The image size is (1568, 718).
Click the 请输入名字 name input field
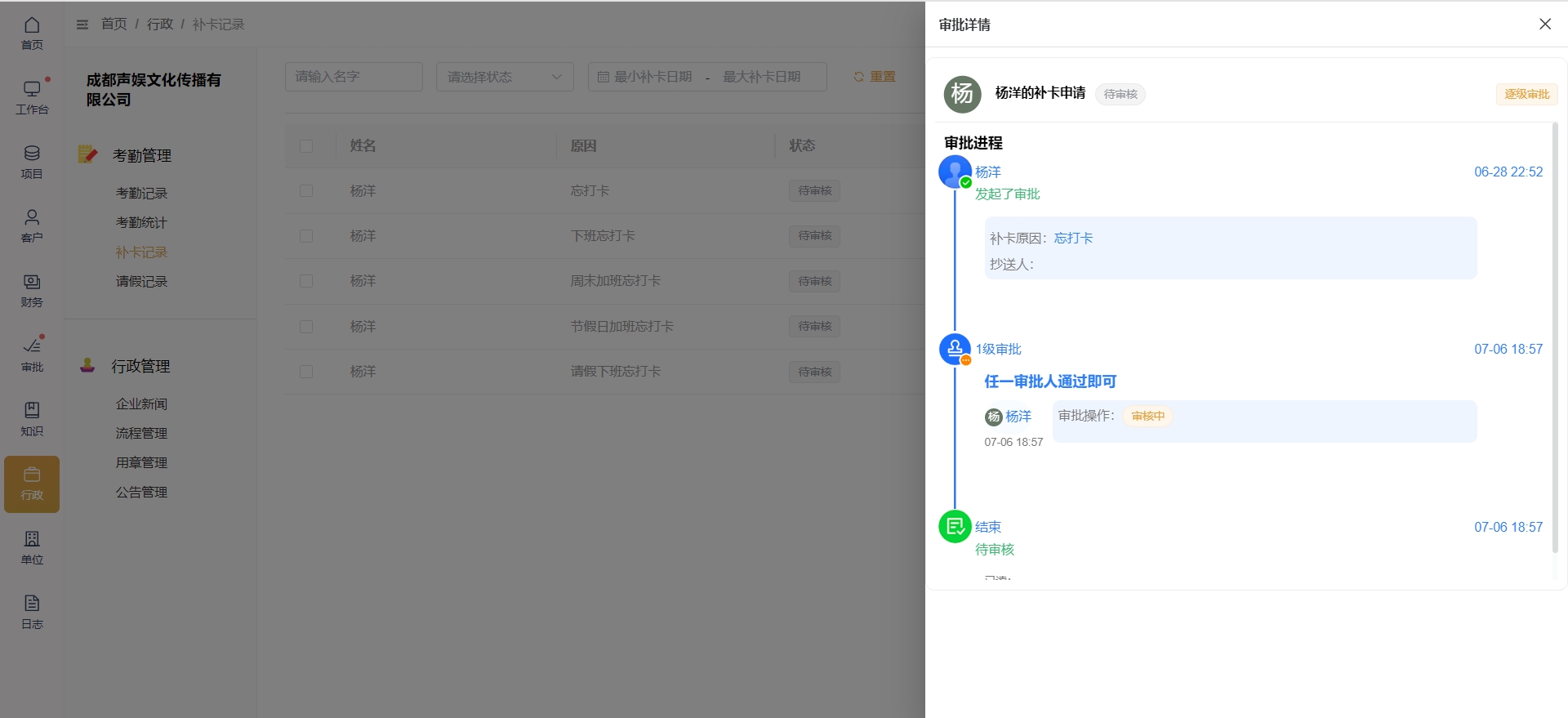pyautogui.click(x=354, y=77)
